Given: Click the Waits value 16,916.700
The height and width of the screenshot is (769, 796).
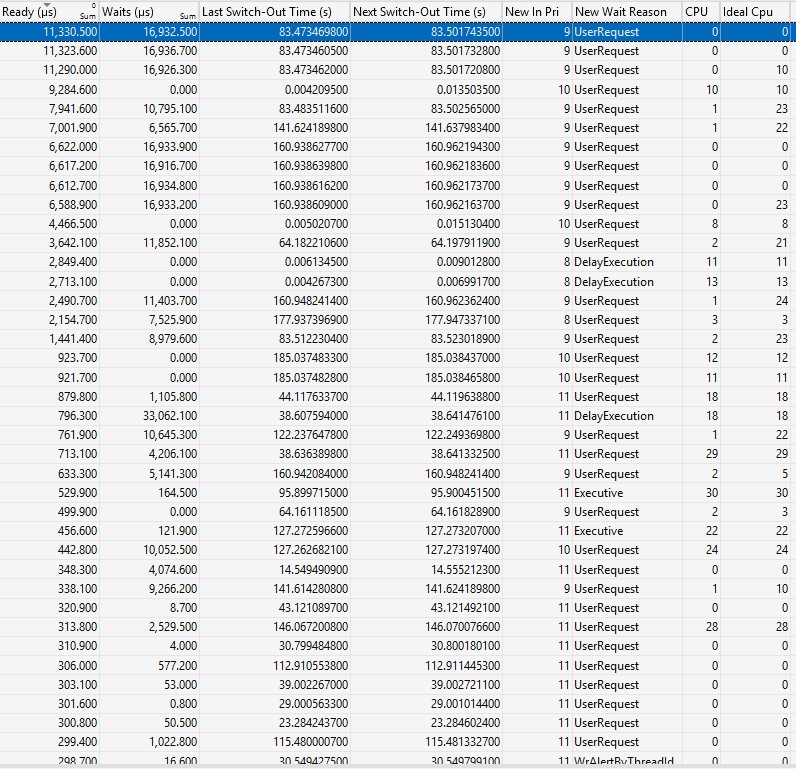Looking at the screenshot, I should click(170, 166).
